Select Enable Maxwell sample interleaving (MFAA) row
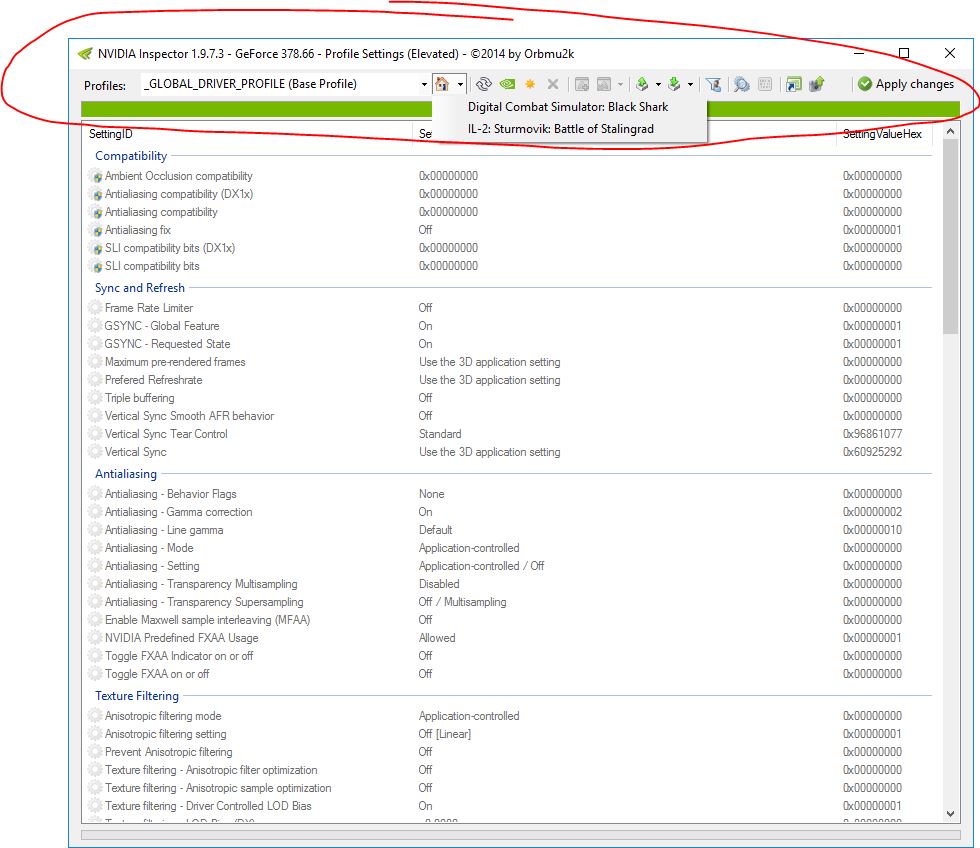The width and height of the screenshot is (980, 848). [x=509, y=620]
